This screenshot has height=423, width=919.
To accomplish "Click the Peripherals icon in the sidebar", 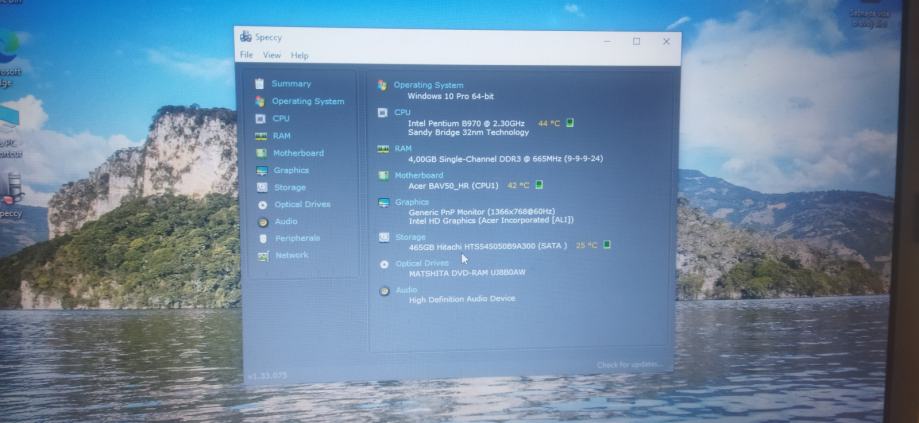I will pyautogui.click(x=263, y=238).
